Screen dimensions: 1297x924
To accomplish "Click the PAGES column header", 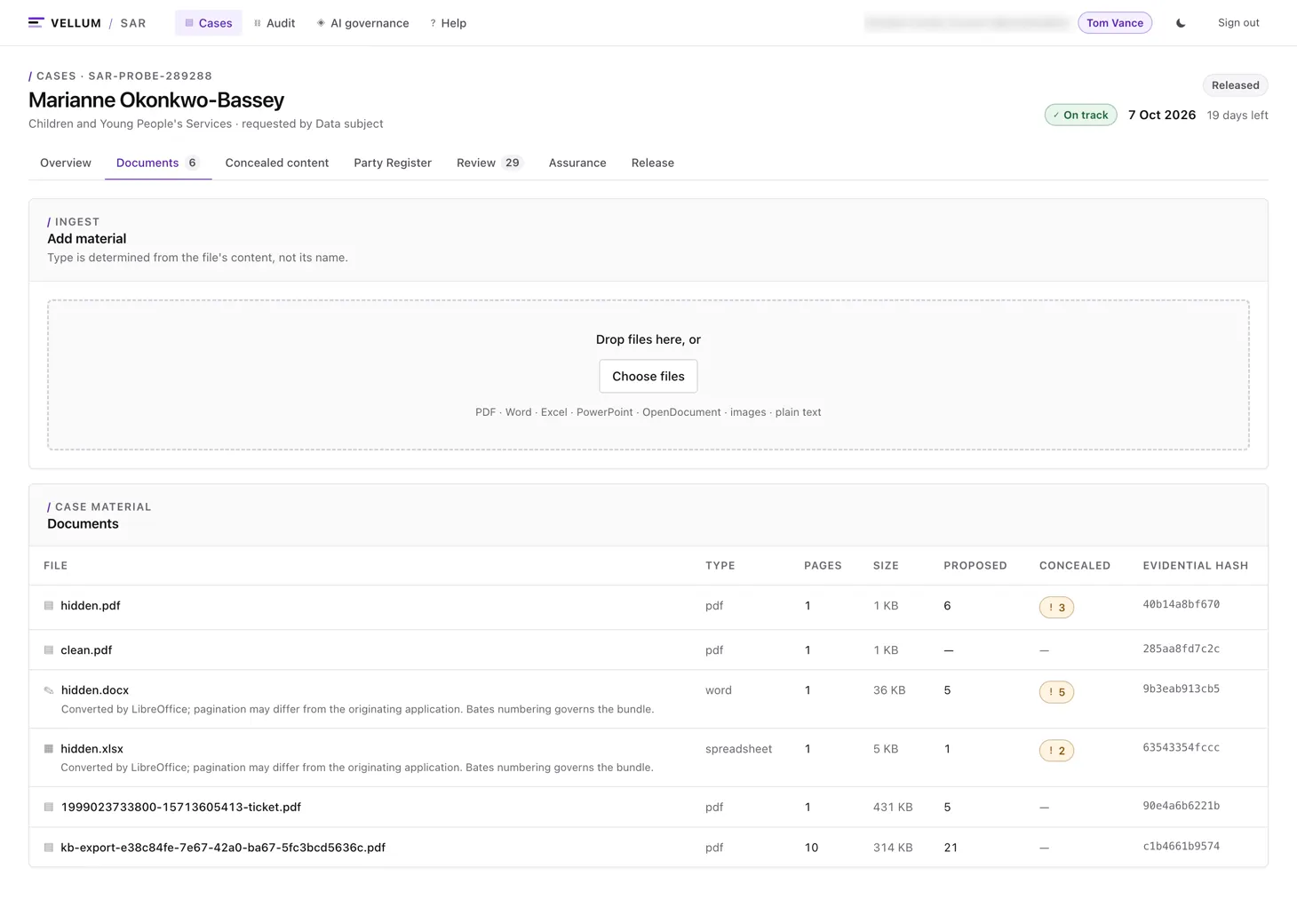I will coord(823,566).
